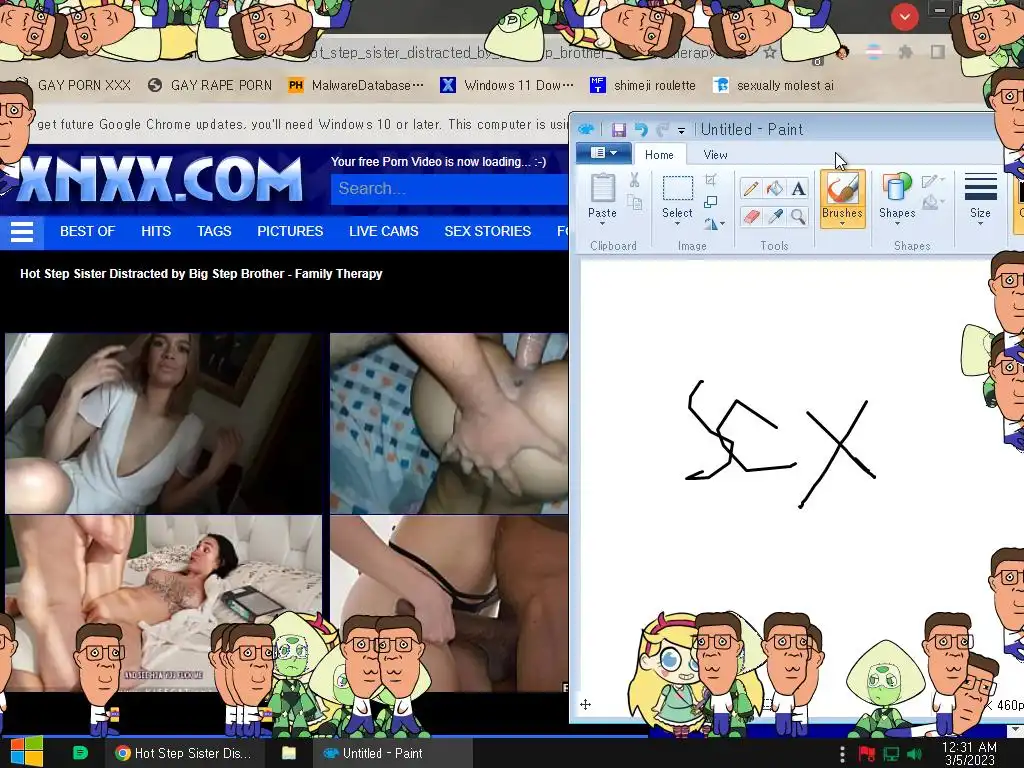Click the red circular down-arrow button
Image resolution: width=1024 pixels, height=768 pixels.
904,17
